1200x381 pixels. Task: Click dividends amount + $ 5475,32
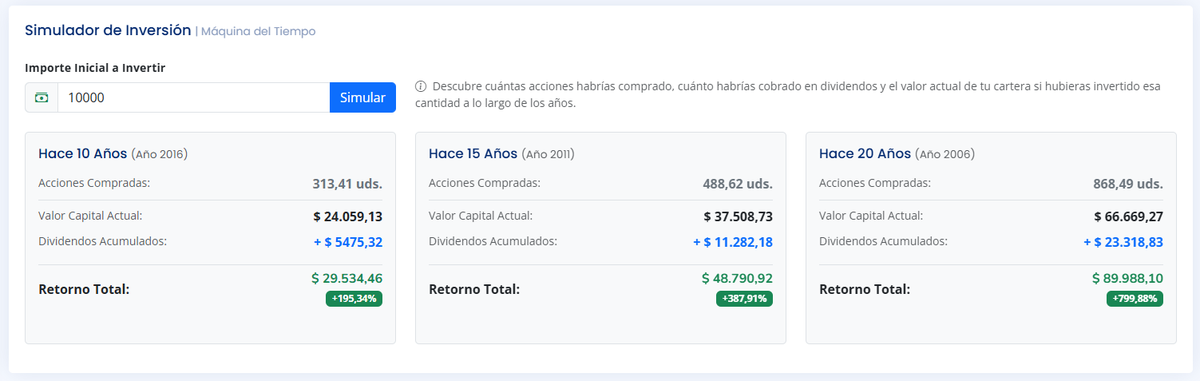coord(347,242)
